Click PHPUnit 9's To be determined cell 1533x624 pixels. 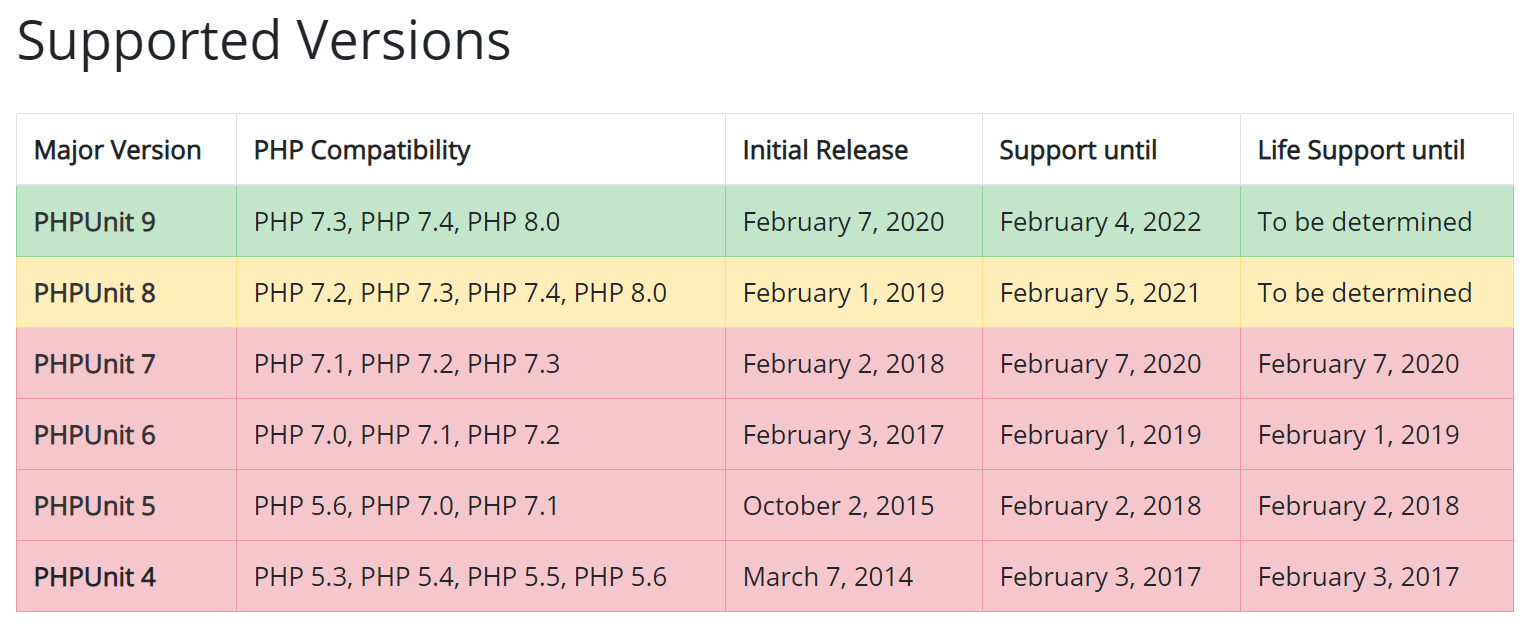pyautogui.click(x=1365, y=222)
